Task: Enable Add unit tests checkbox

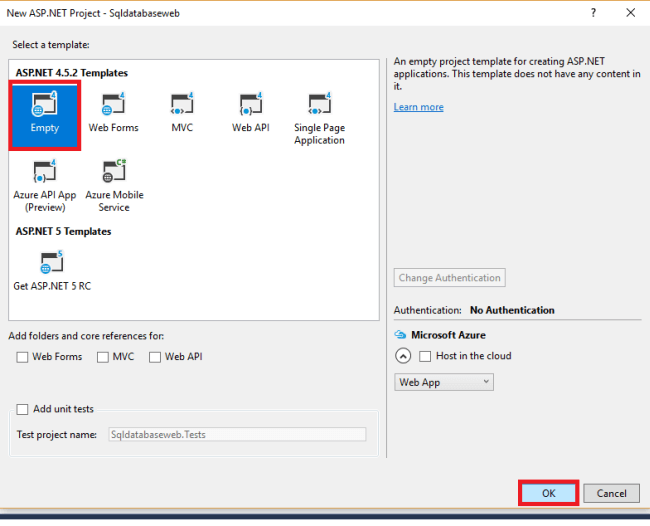Action: [x=22, y=409]
